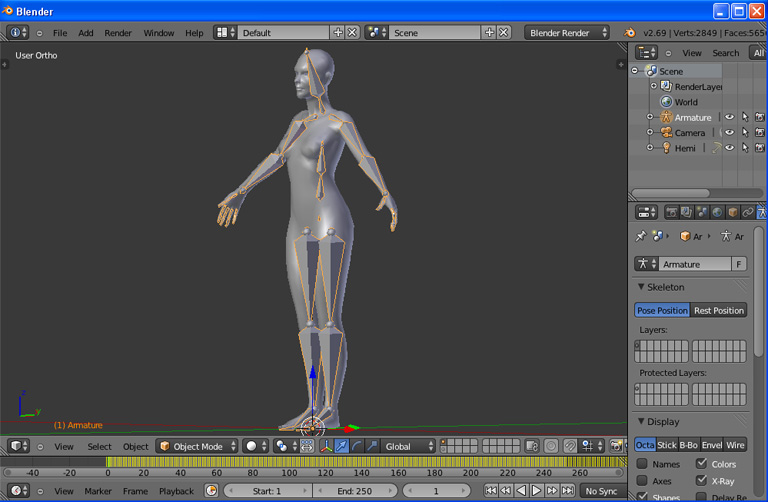Collapse the Skeleton panel

point(641,287)
